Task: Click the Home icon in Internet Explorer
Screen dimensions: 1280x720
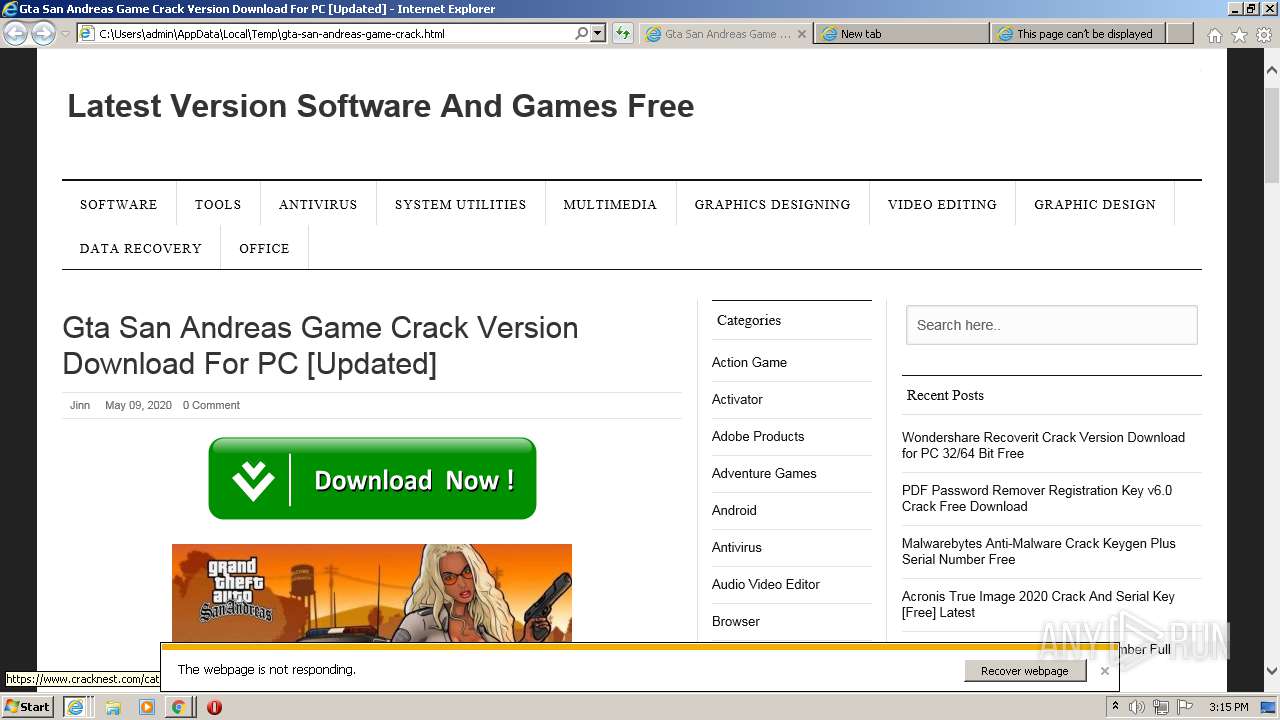Action: [1214, 35]
